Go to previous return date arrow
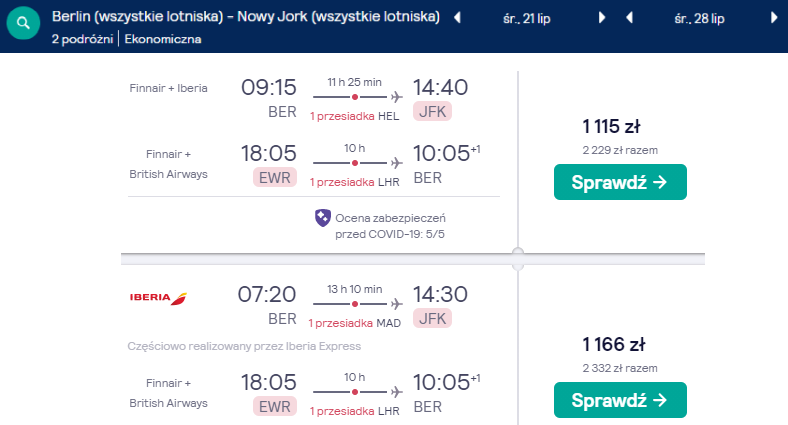 (x=629, y=18)
